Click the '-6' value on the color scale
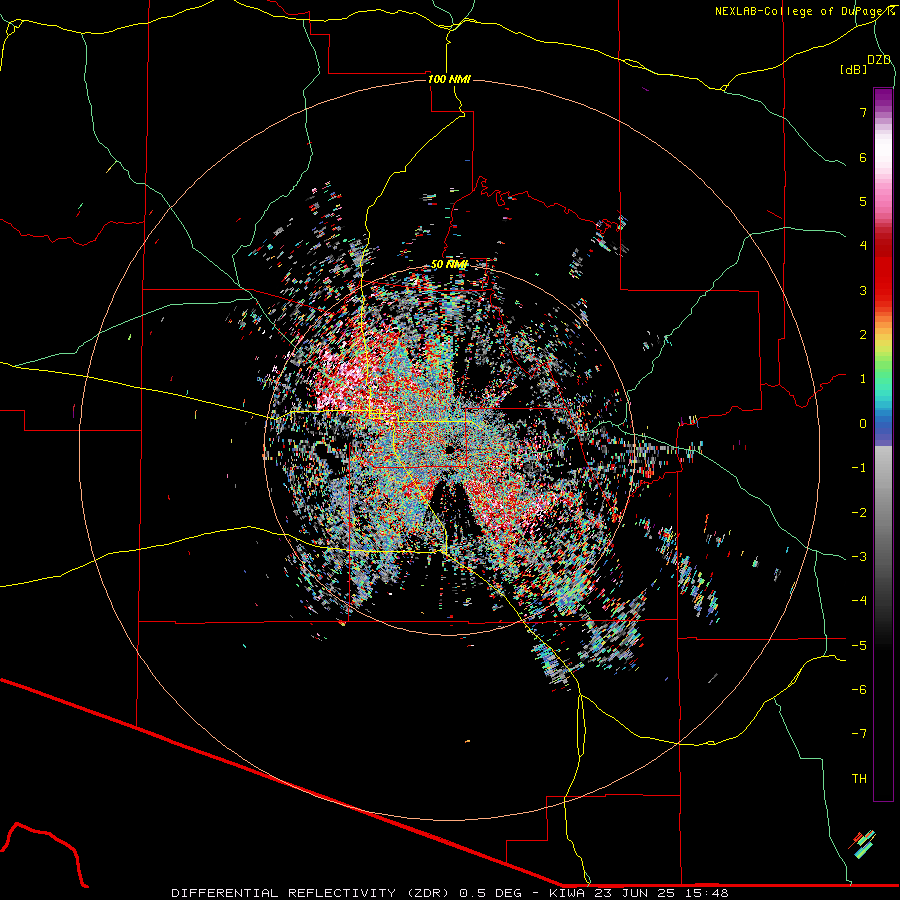This screenshot has width=900, height=900. point(859,690)
